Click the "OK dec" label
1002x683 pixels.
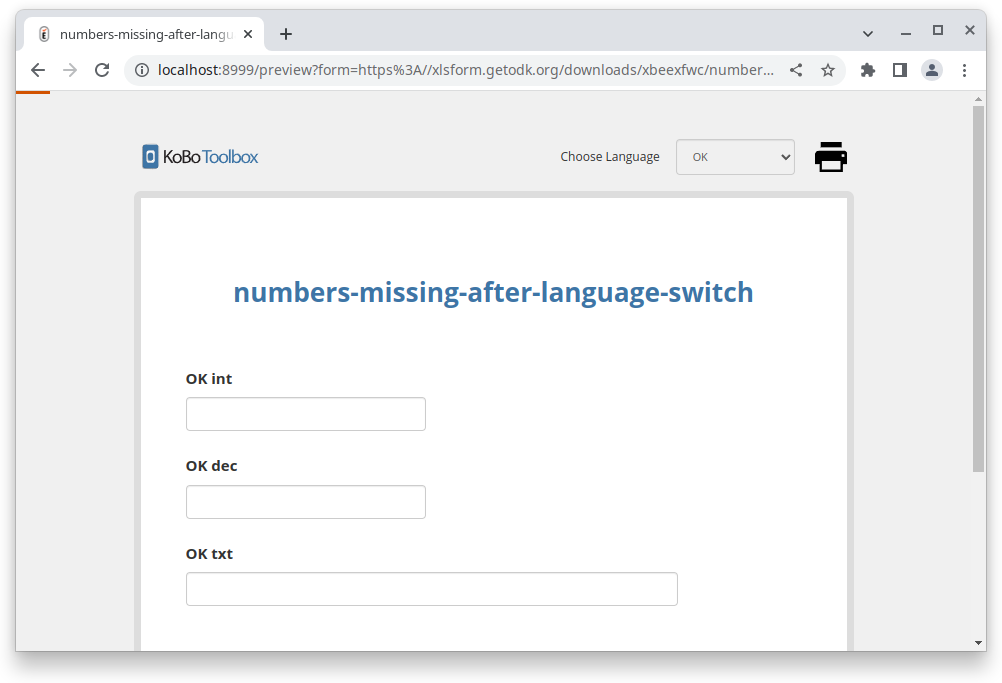tap(212, 466)
